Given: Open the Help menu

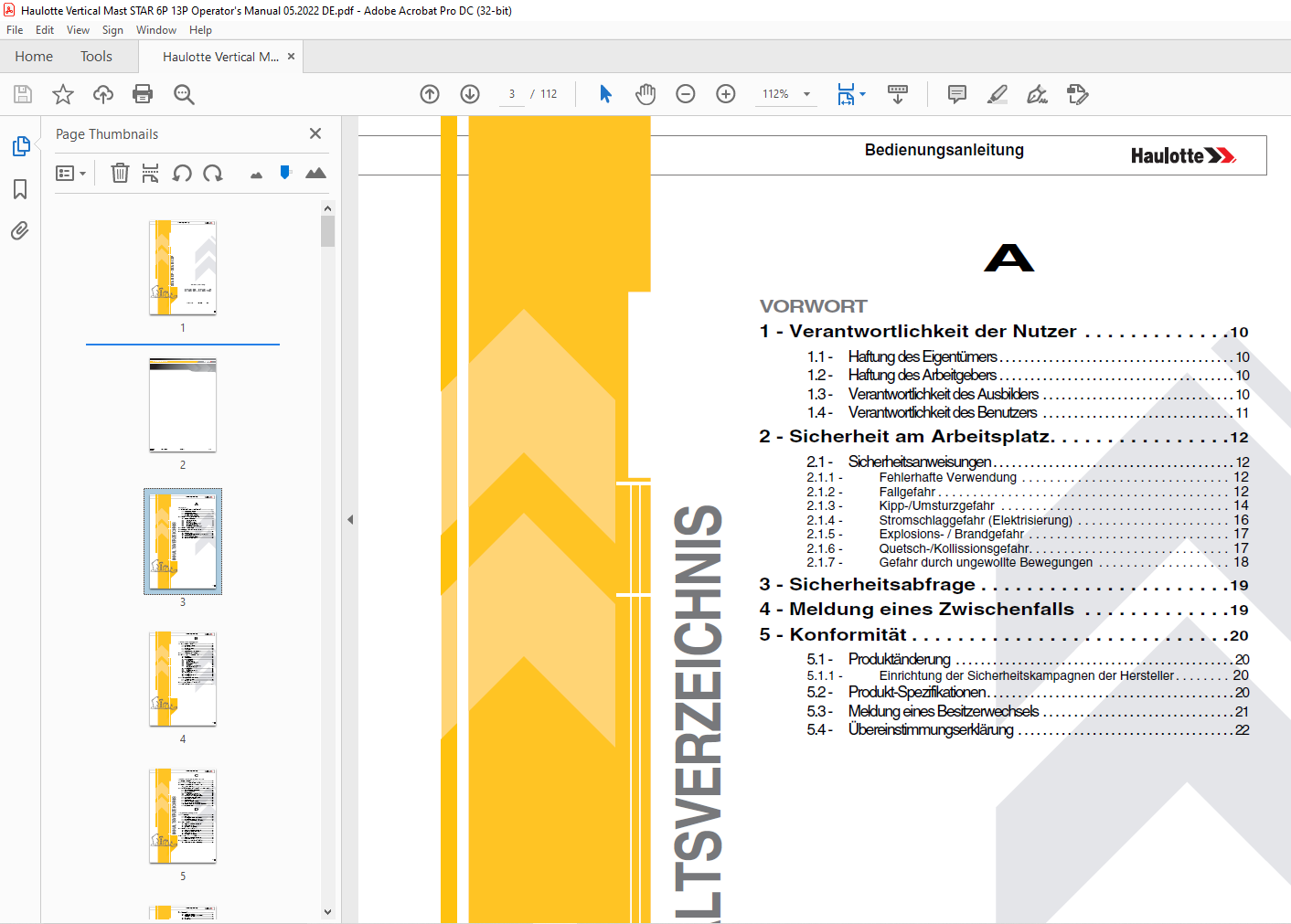Looking at the screenshot, I should coord(200,30).
